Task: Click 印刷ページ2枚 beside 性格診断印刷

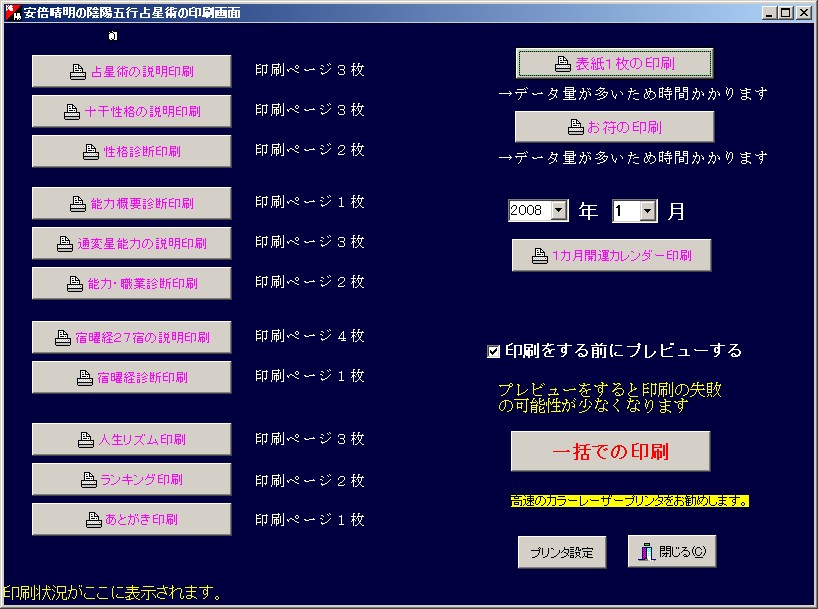Action: tap(309, 150)
